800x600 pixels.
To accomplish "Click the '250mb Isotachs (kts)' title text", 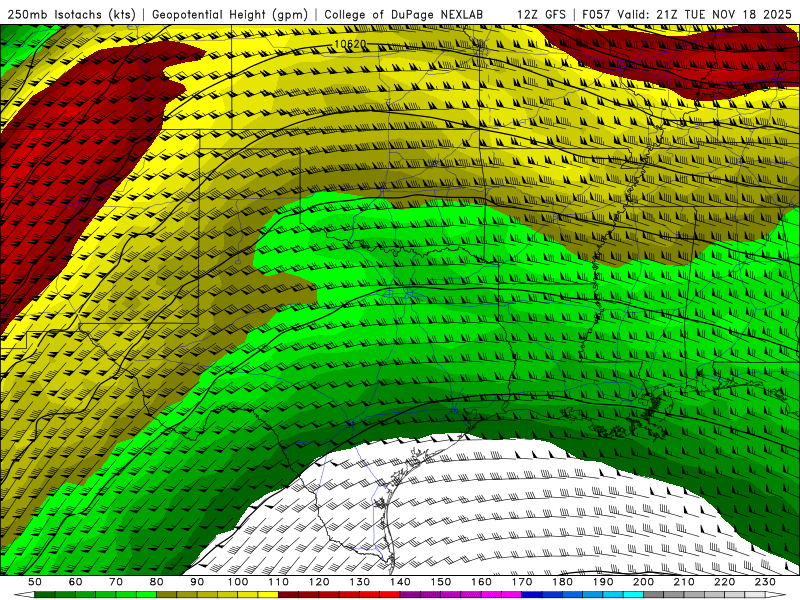I will click(x=71, y=14).
